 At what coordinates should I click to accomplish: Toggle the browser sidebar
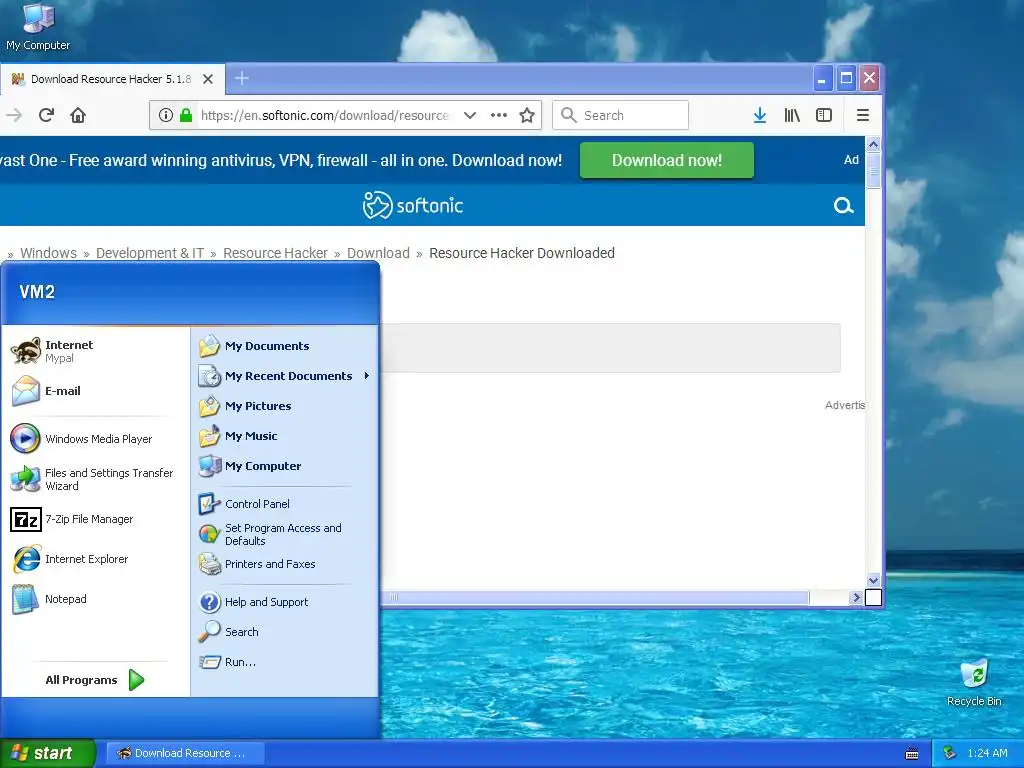tap(824, 116)
